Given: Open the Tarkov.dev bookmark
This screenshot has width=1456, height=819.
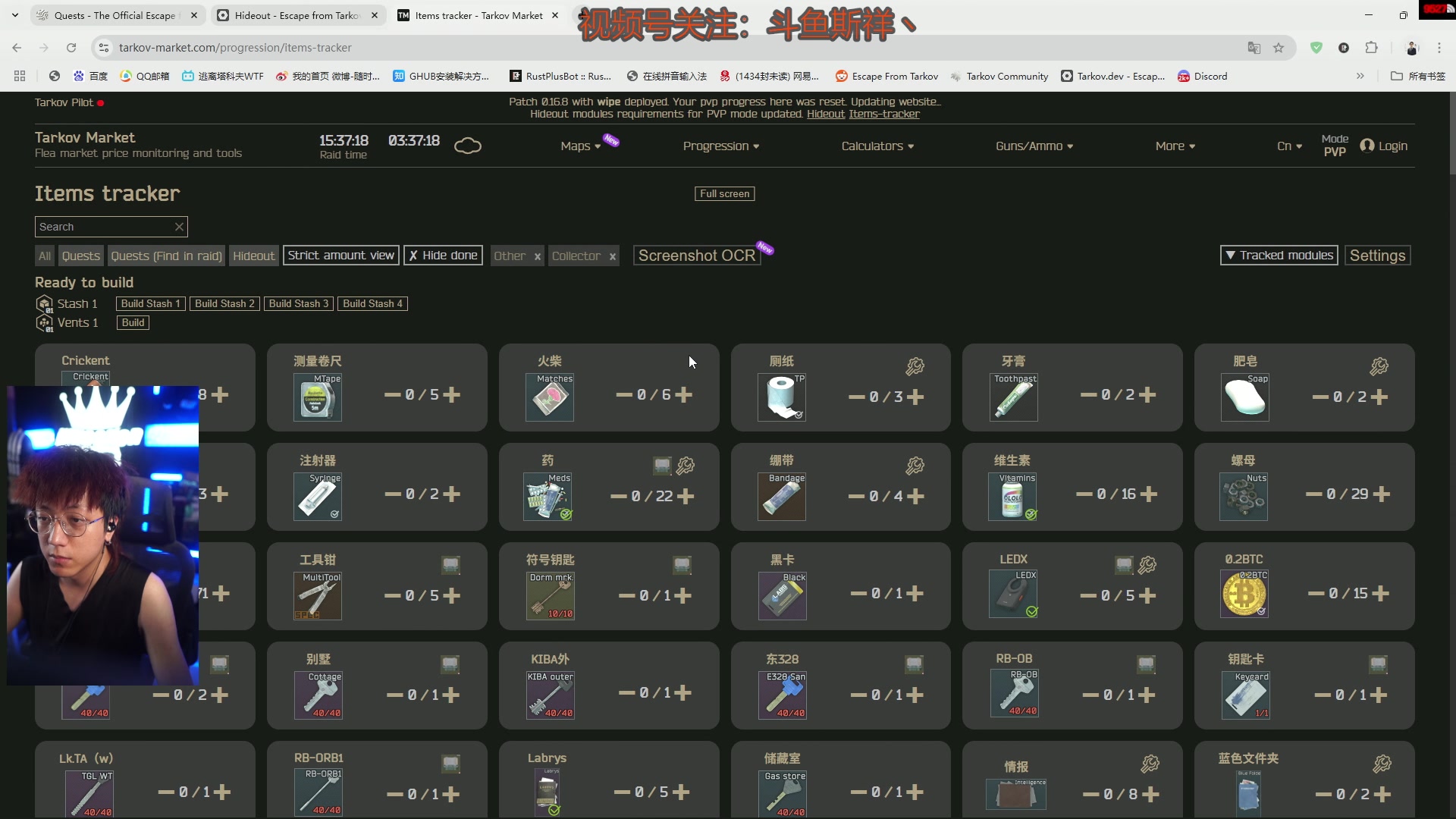Looking at the screenshot, I should click(1112, 76).
